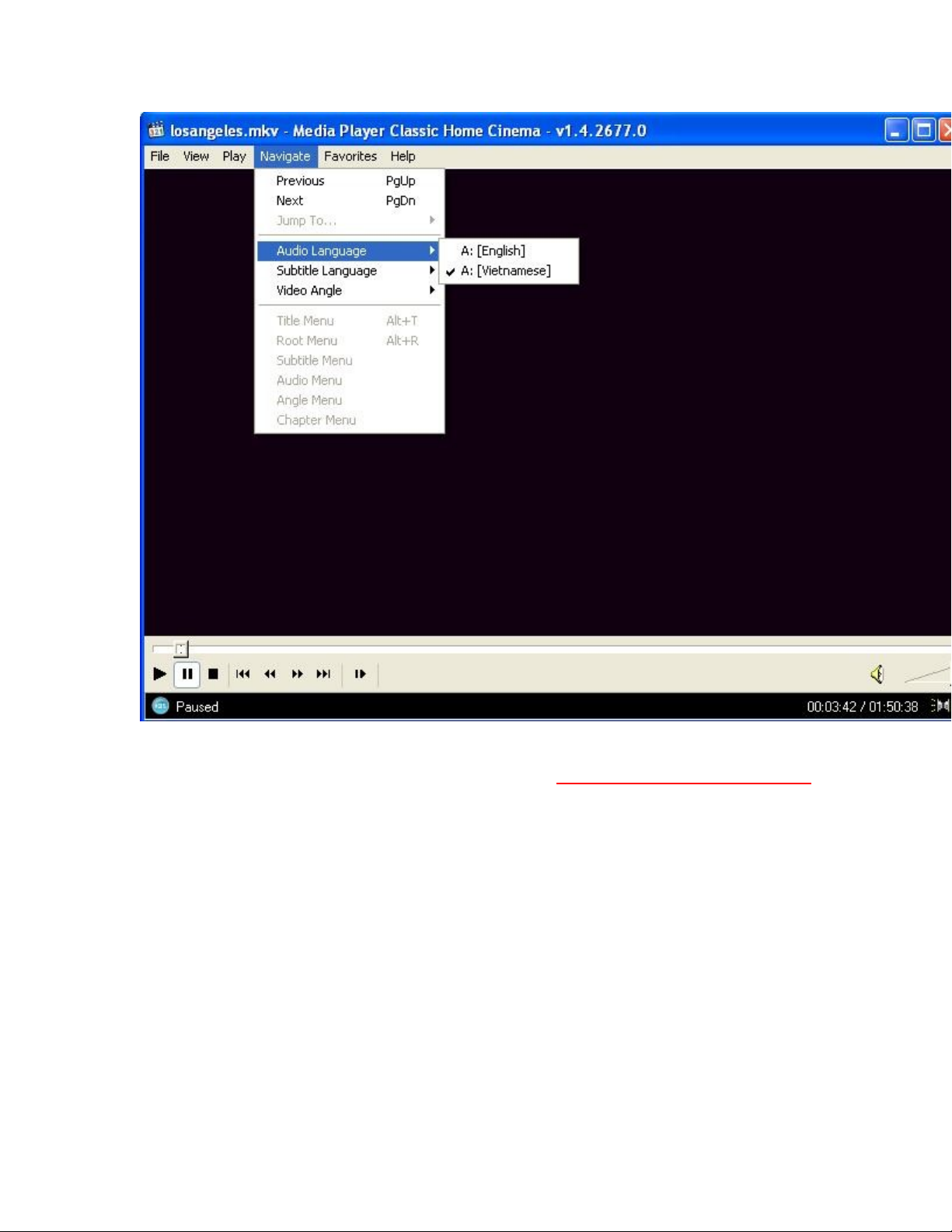952x1232 pixels.
Task: Skip to previous track icon
Action: (243, 674)
